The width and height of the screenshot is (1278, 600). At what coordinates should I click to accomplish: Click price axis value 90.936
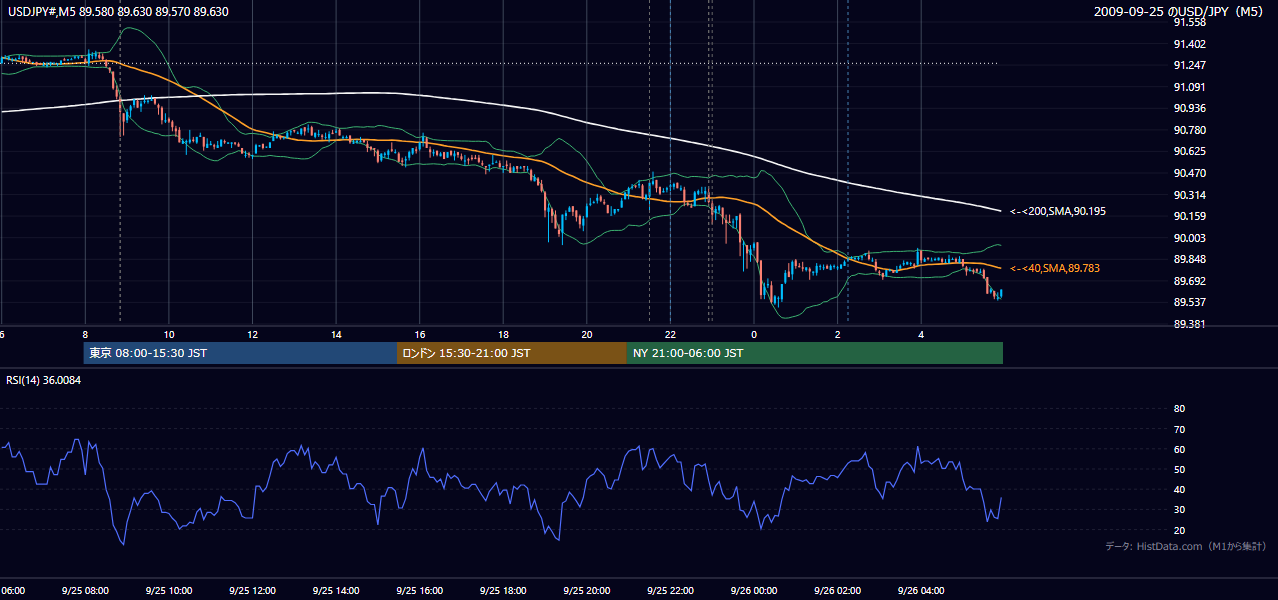pos(1190,108)
